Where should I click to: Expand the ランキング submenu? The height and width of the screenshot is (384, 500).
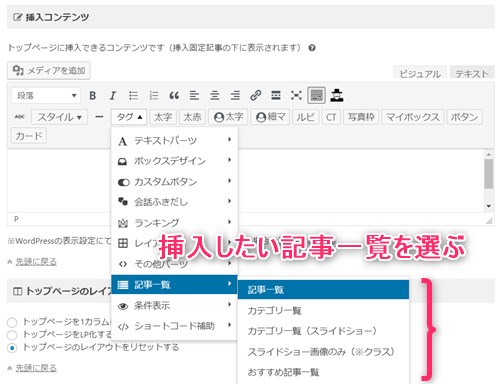(x=174, y=223)
